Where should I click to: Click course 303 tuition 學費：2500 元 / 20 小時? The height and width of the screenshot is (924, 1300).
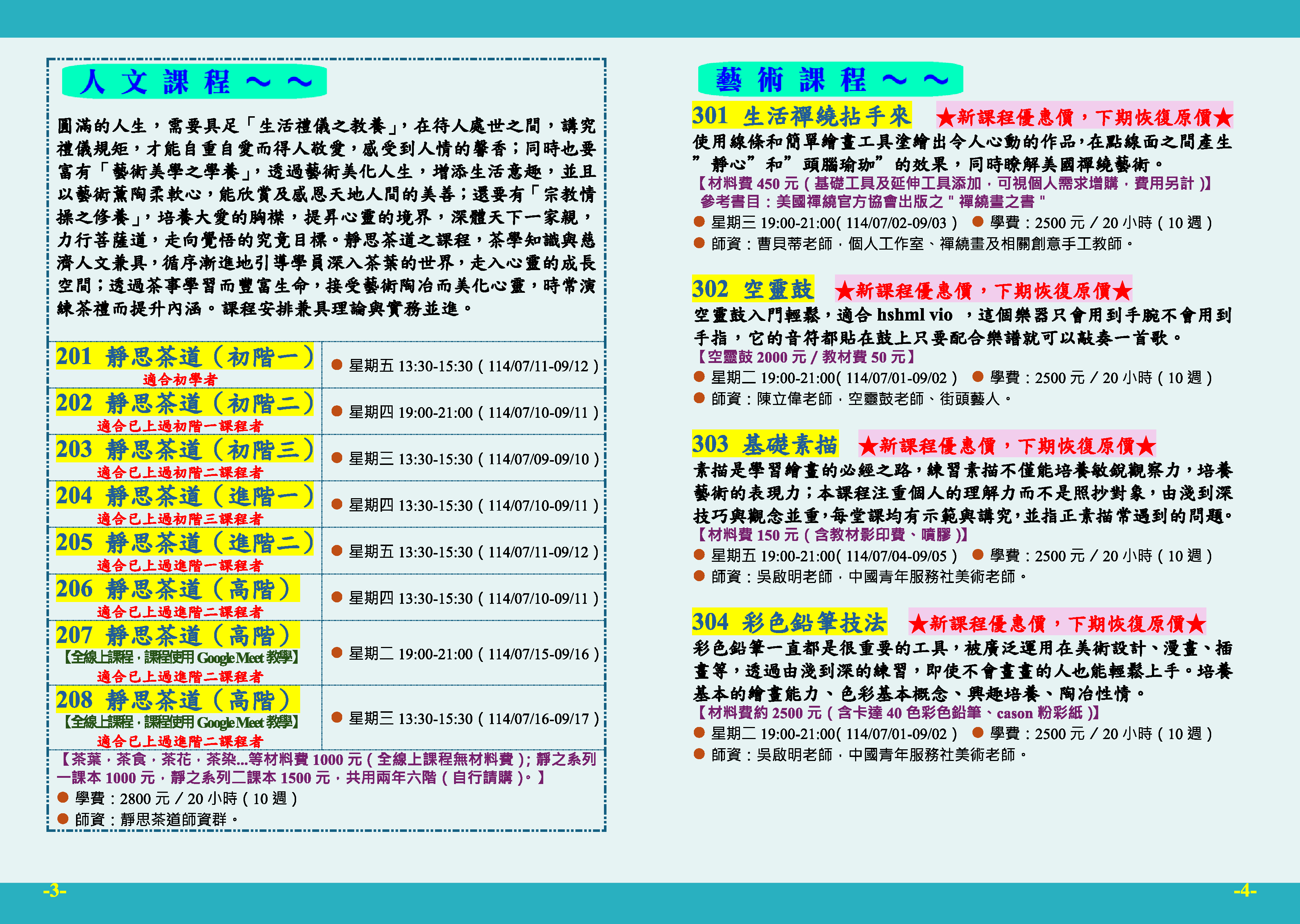click(x=1092, y=556)
